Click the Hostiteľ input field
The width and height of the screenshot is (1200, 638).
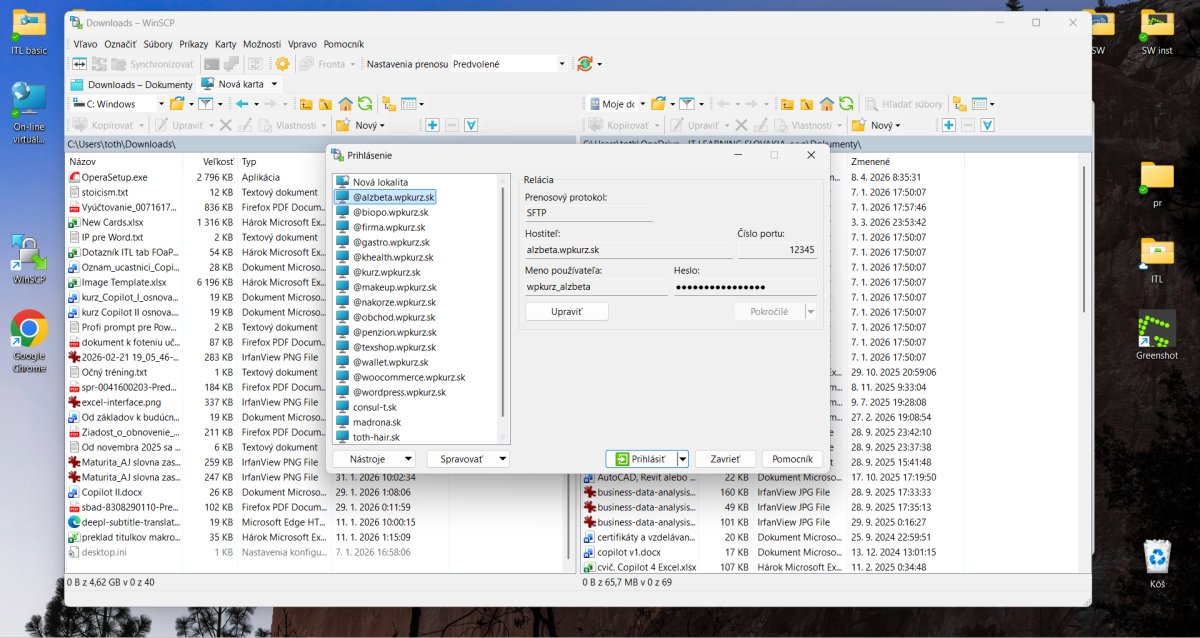[x=629, y=250]
